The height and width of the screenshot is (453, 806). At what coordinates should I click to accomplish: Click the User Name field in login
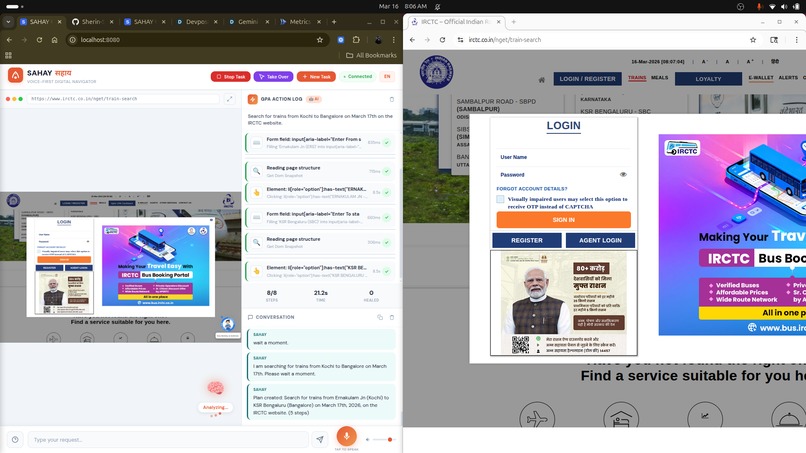point(563,157)
